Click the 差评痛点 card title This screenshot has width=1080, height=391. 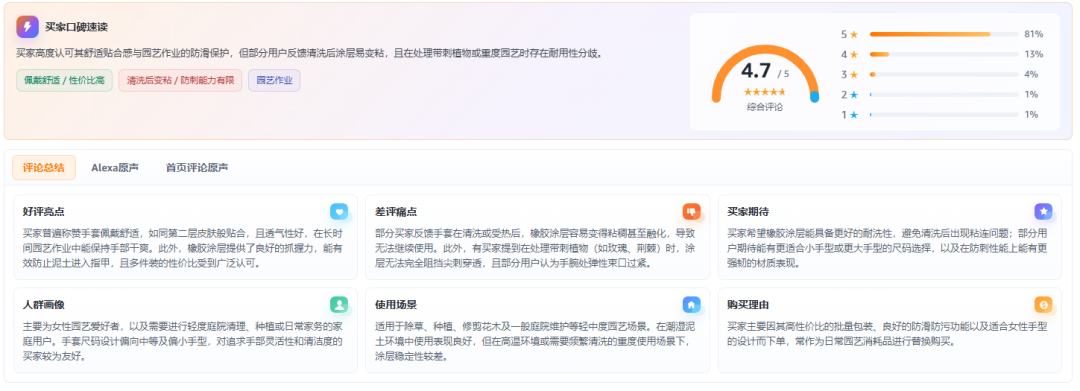(396, 211)
